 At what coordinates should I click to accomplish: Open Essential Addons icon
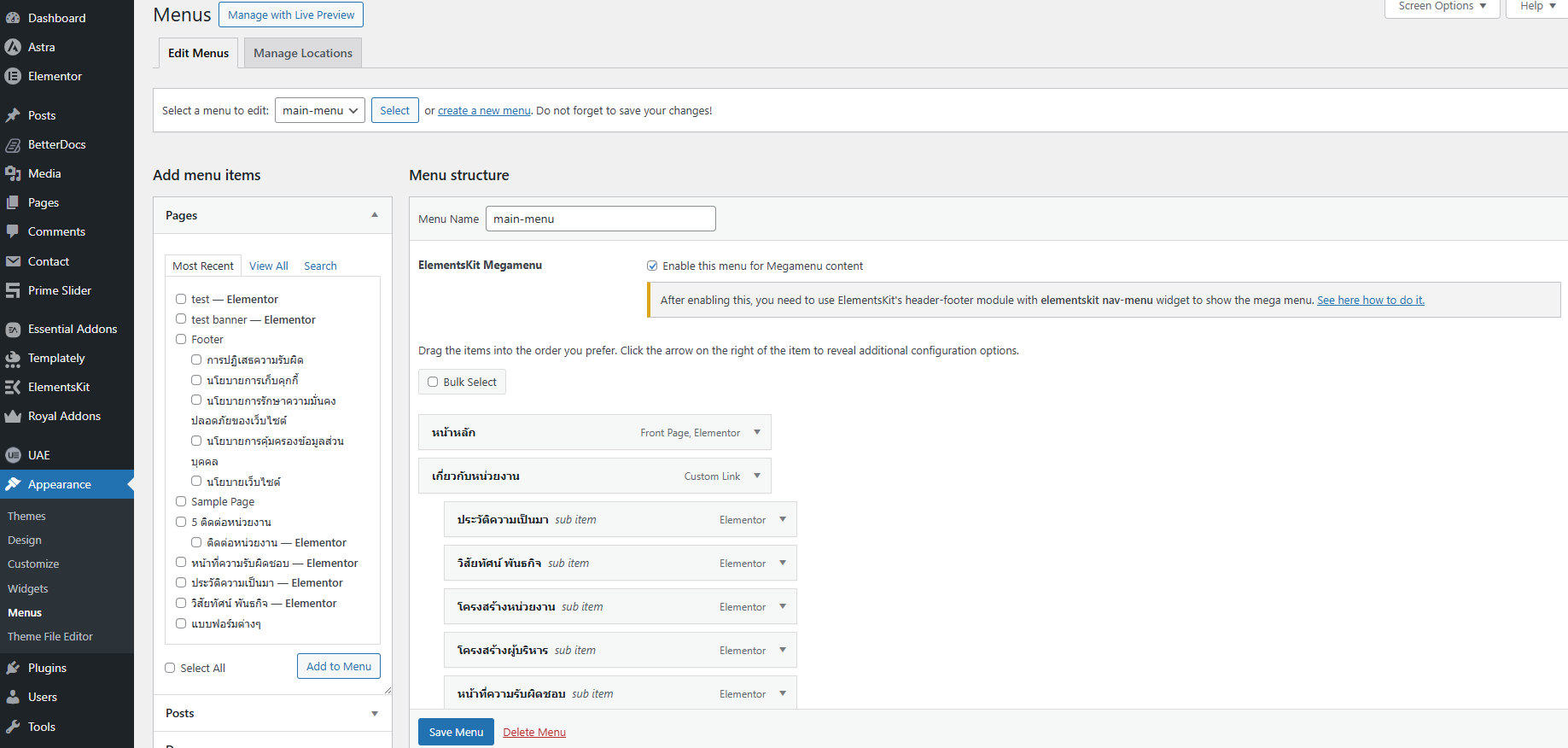[13, 329]
